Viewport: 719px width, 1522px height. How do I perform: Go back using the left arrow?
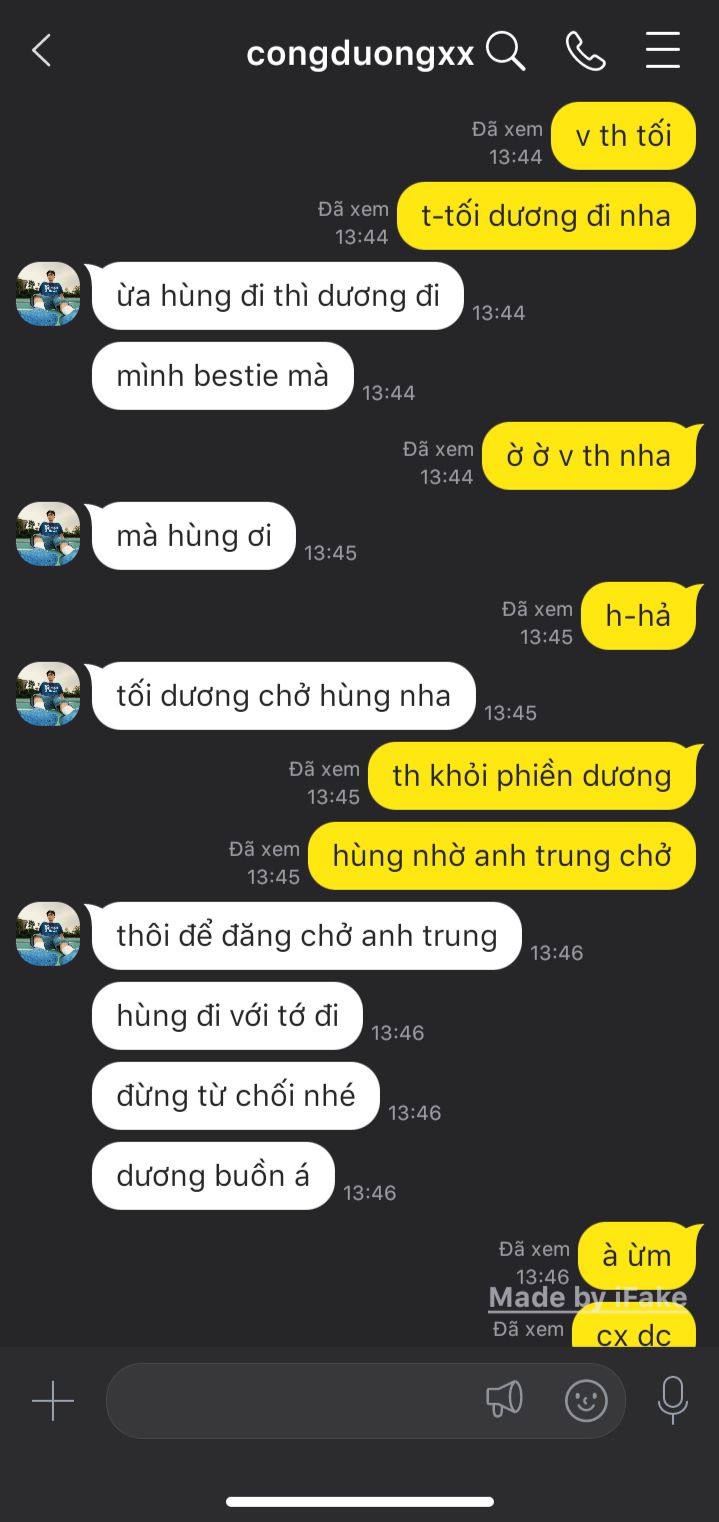pos(41,50)
